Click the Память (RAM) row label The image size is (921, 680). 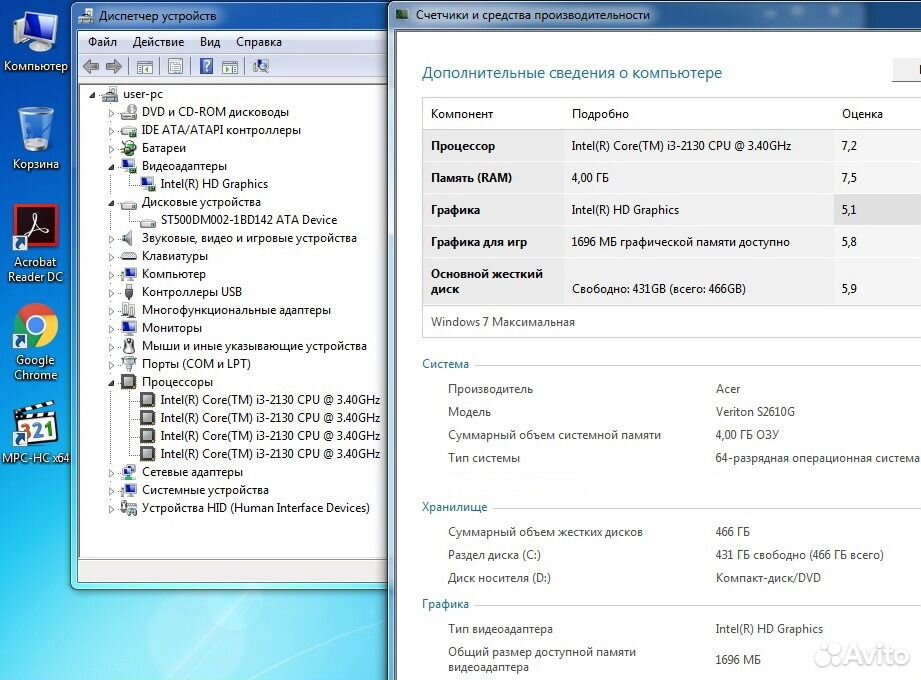point(471,178)
